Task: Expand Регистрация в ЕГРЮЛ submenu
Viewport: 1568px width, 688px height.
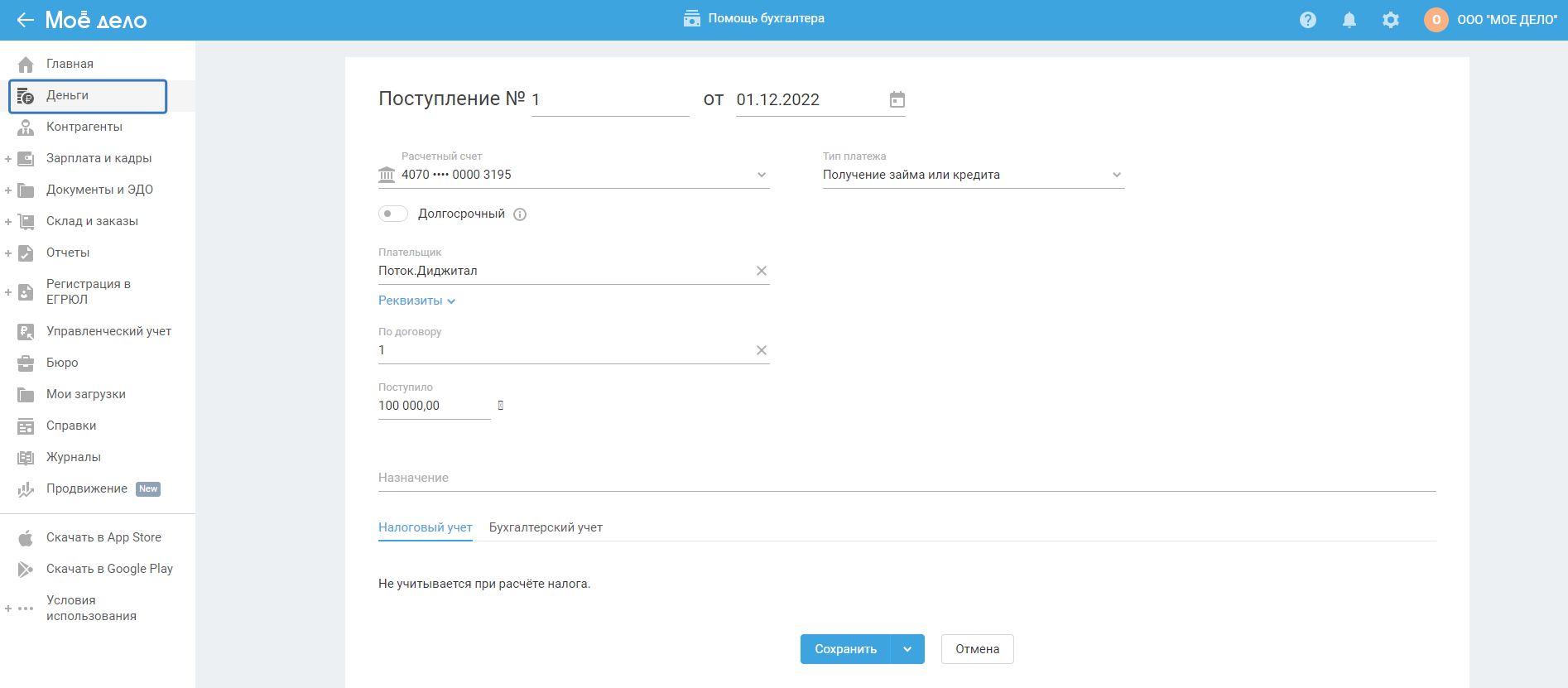Action: coord(8,291)
